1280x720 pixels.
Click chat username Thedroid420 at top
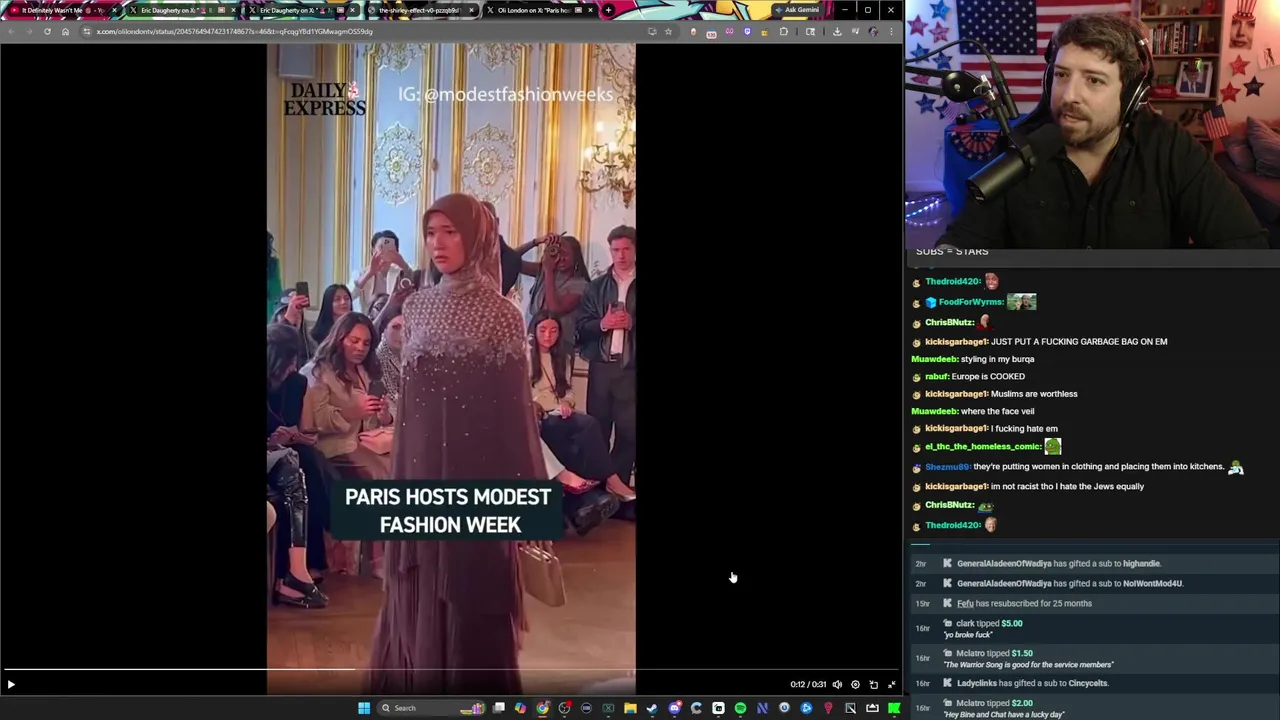(x=953, y=282)
